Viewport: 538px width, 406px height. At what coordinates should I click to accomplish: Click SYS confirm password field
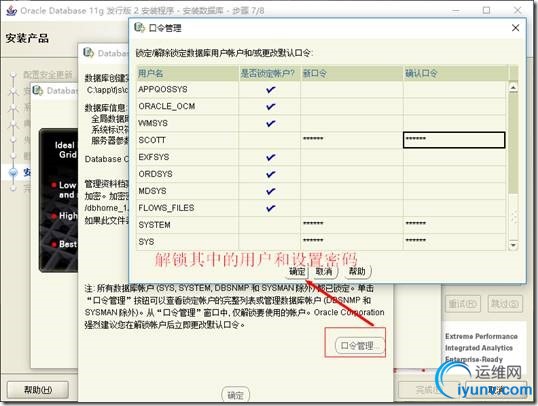tap(454, 242)
